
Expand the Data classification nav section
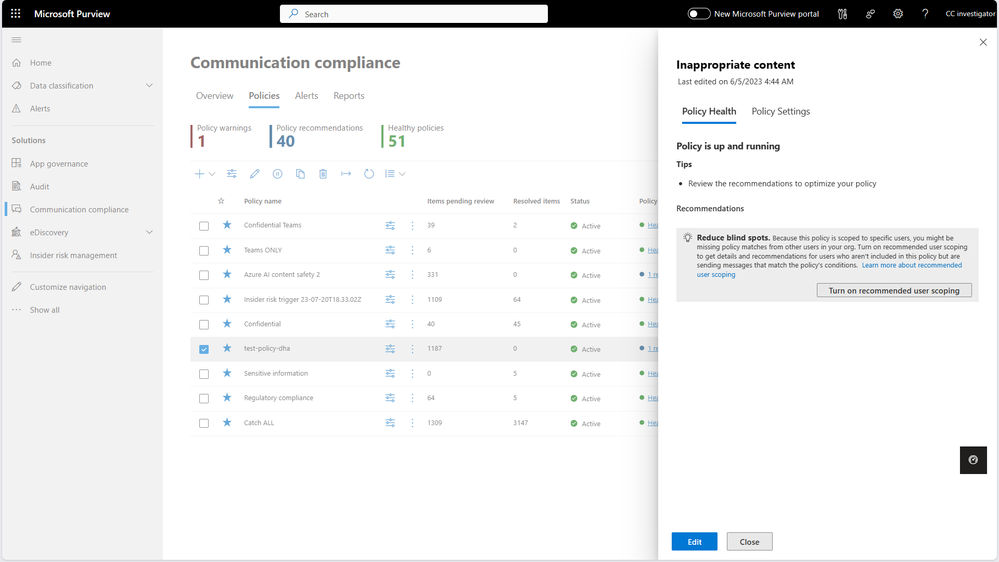click(149, 86)
